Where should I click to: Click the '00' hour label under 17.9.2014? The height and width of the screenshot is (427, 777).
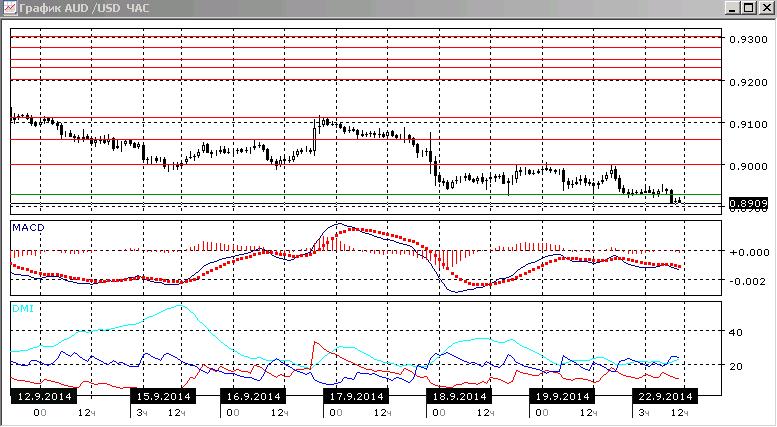click(x=335, y=413)
